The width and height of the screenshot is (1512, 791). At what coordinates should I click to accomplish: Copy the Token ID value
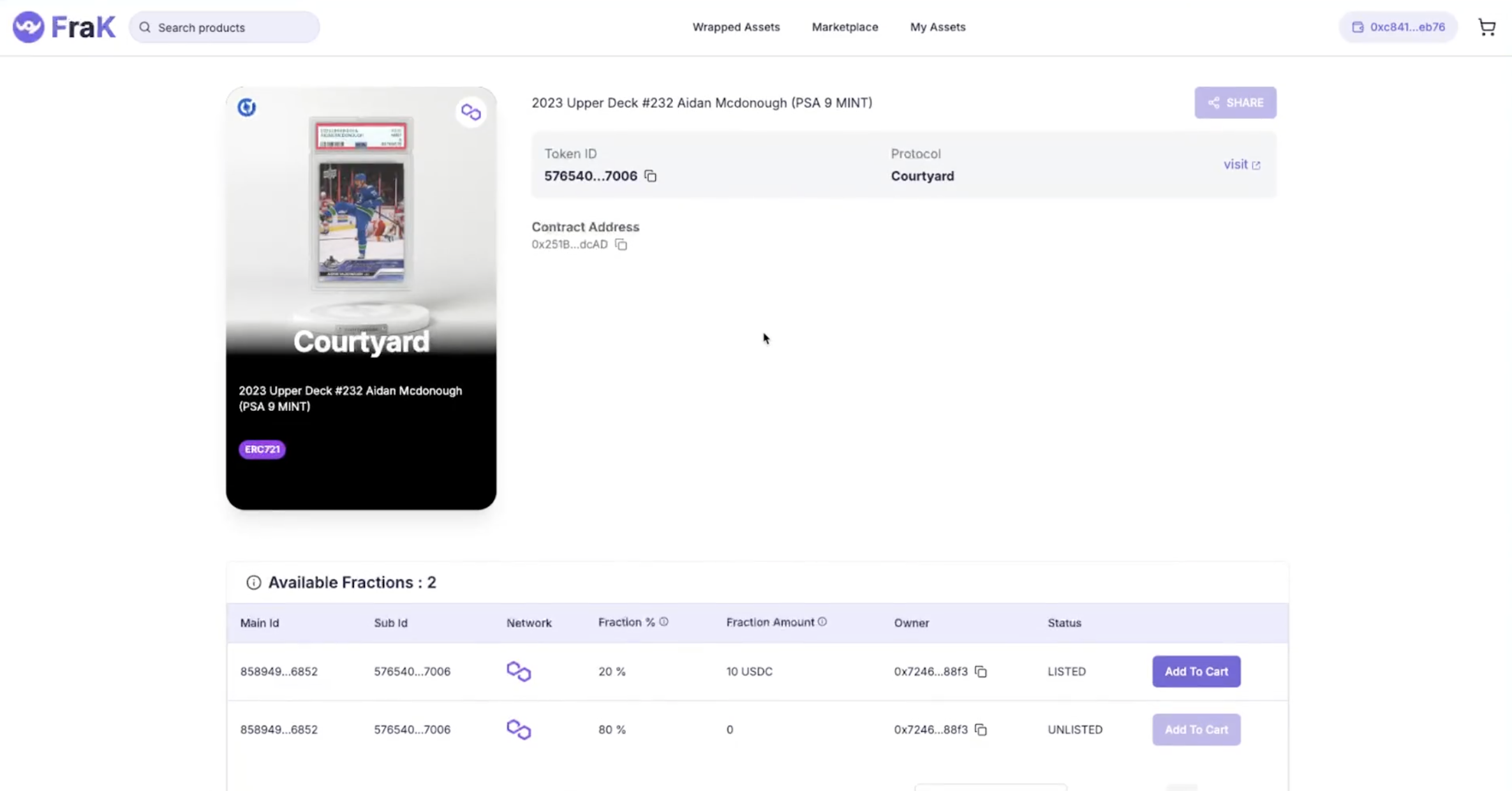[650, 175]
